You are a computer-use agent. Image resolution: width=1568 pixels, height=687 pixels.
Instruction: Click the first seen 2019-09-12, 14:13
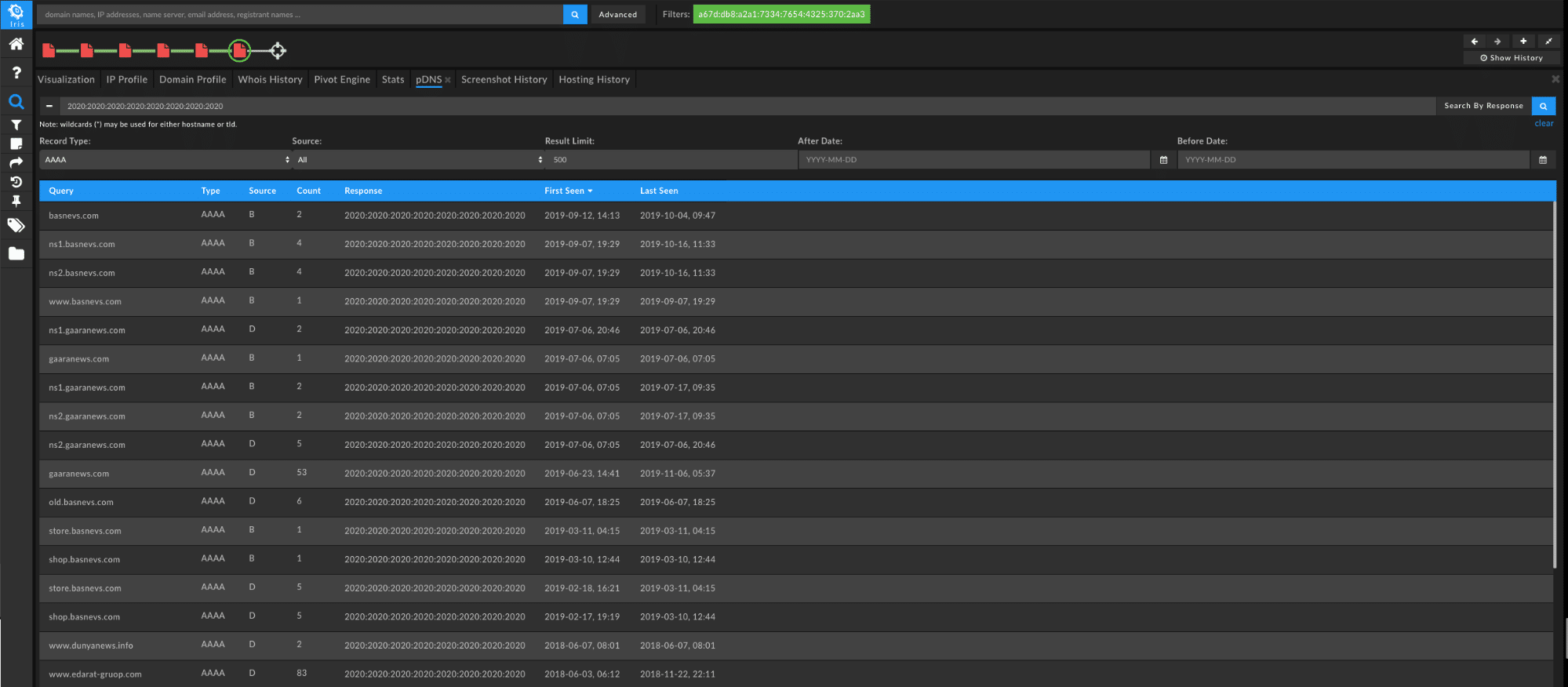[x=582, y=216]
